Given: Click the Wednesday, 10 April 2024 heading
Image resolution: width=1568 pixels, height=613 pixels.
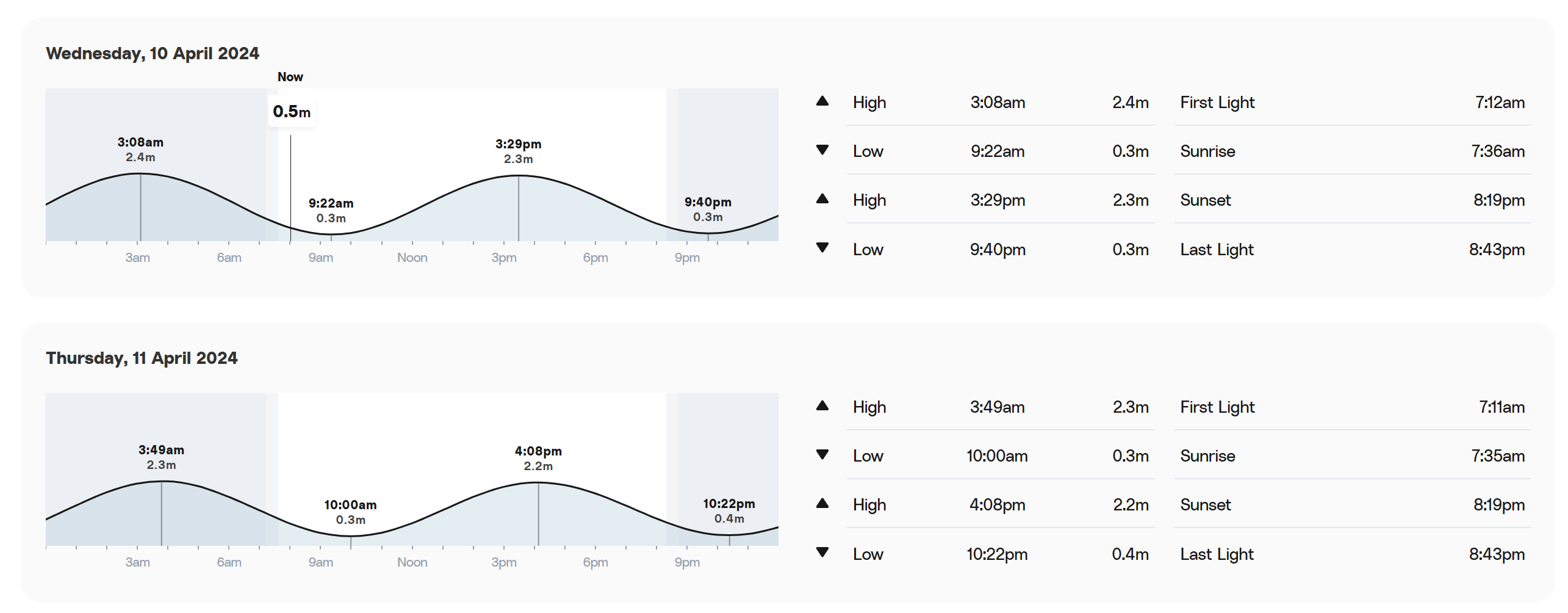Looking at the screenshot, I should click(x=153, y=54).
